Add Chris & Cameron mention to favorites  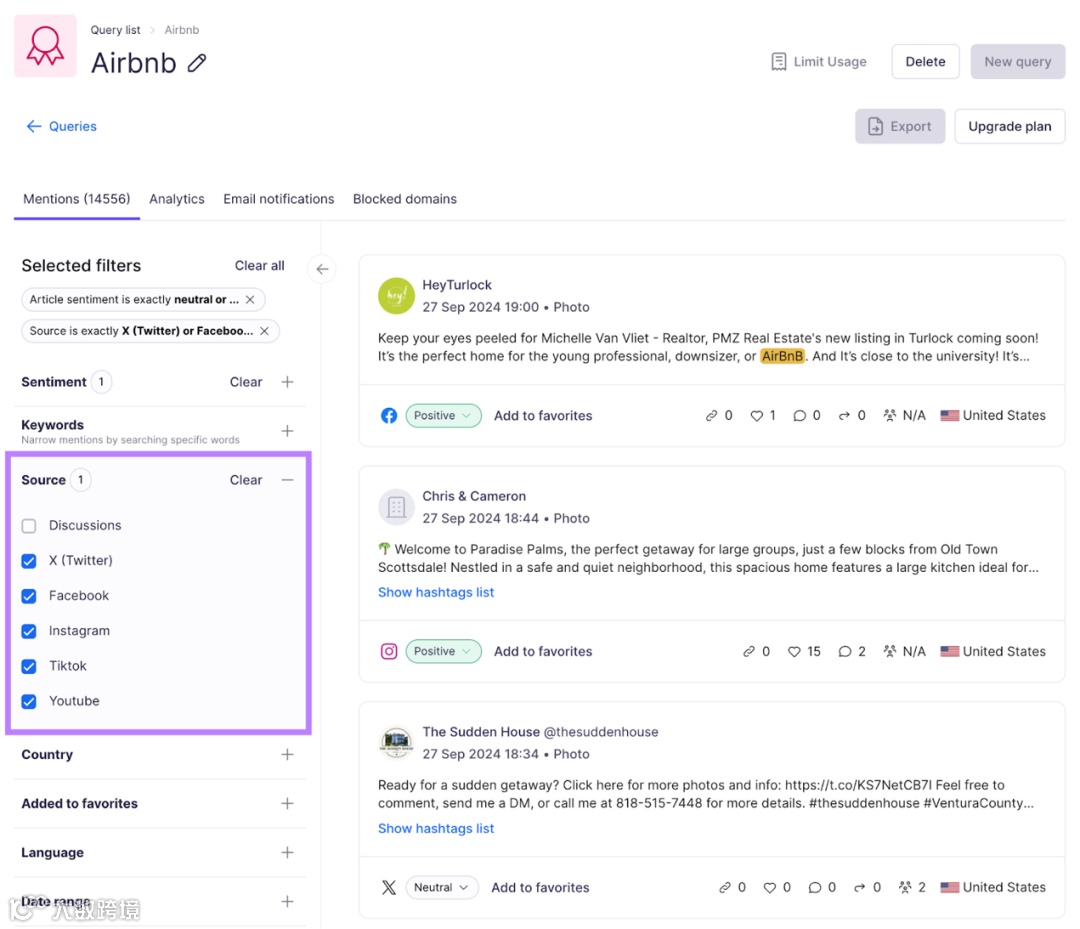tap(543, 651)
